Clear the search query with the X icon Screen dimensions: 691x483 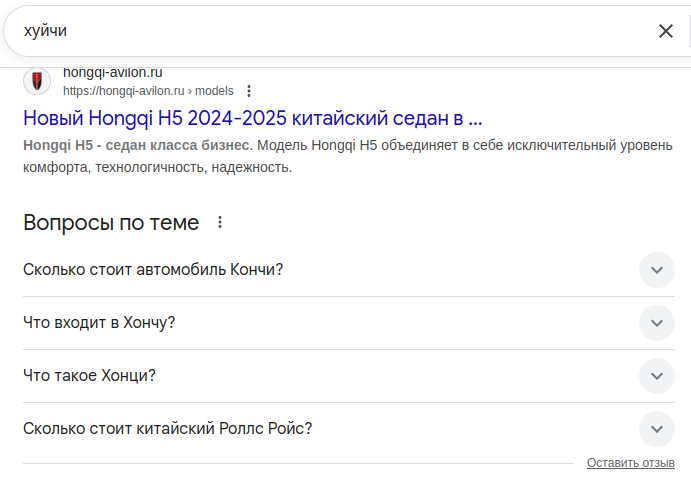665,31
